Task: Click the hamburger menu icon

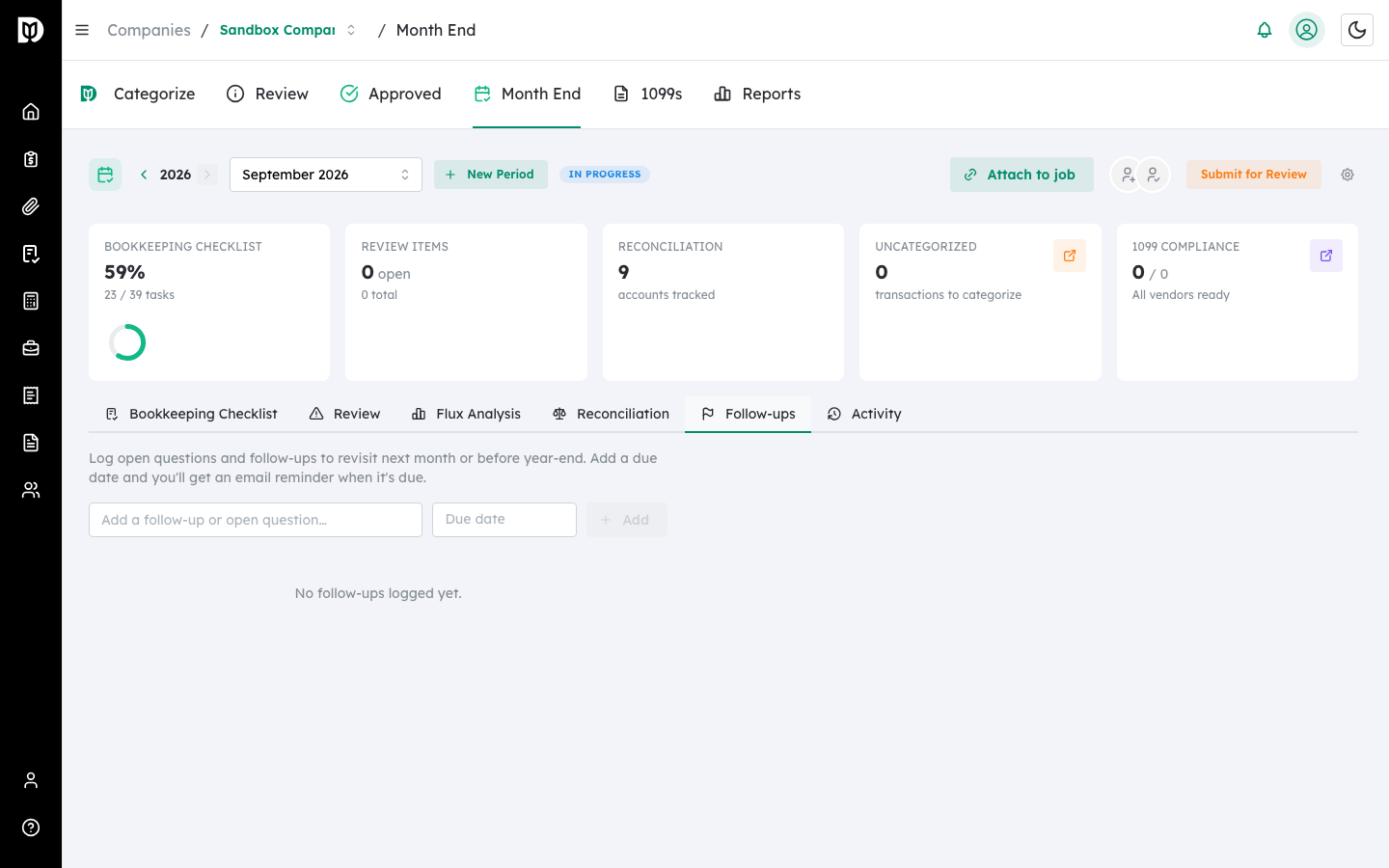Action: point(82,30)
